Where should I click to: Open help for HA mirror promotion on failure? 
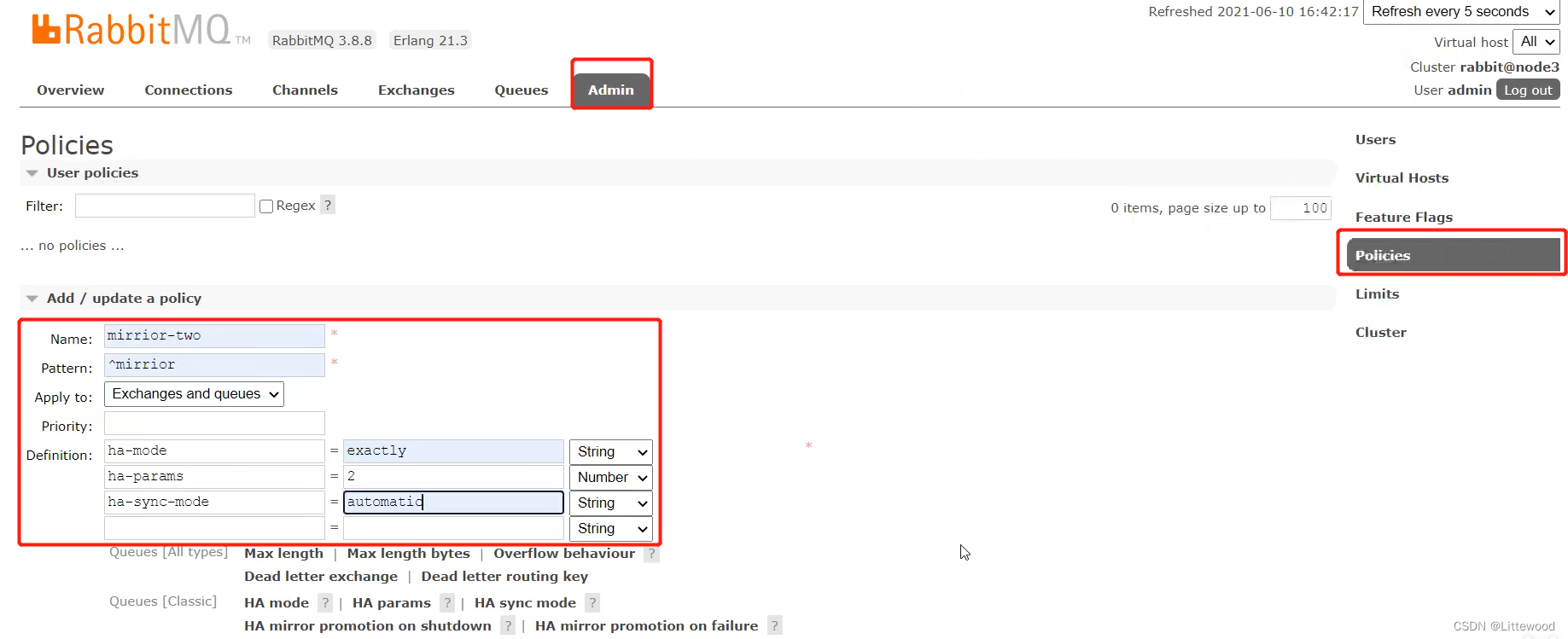tap(774, 626)
